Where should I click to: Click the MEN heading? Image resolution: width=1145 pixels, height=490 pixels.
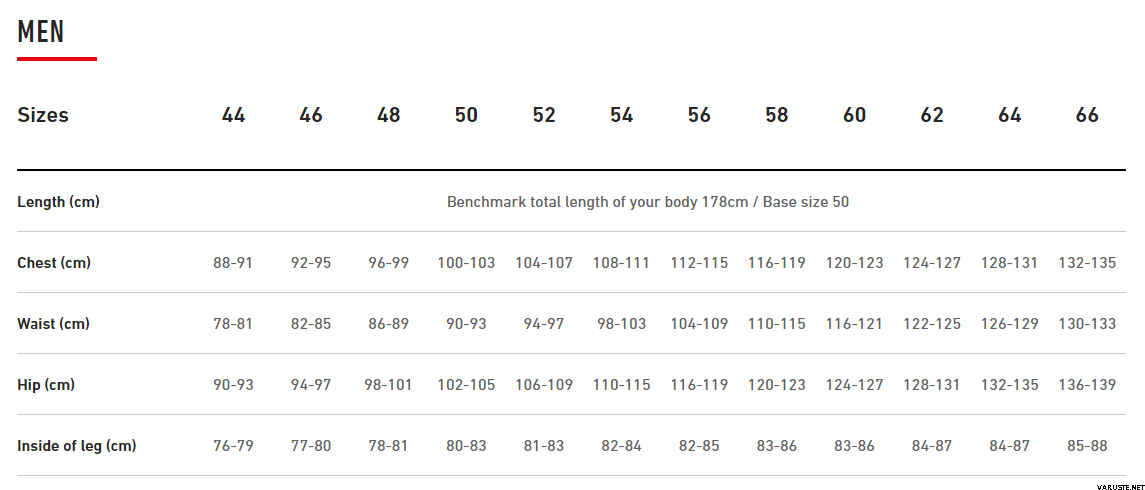click(41, 32)
